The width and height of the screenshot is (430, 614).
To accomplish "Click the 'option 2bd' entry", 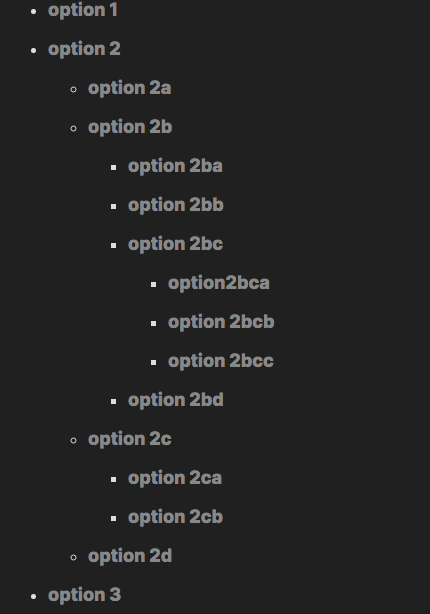I will point(176,401).
